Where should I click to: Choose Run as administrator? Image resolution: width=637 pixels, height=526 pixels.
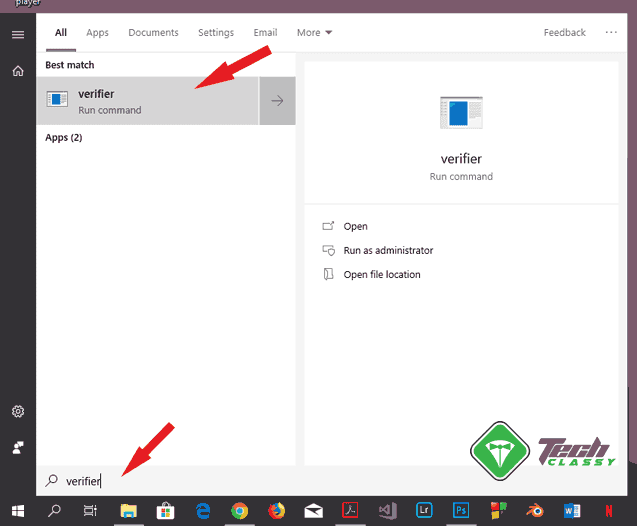388,251
